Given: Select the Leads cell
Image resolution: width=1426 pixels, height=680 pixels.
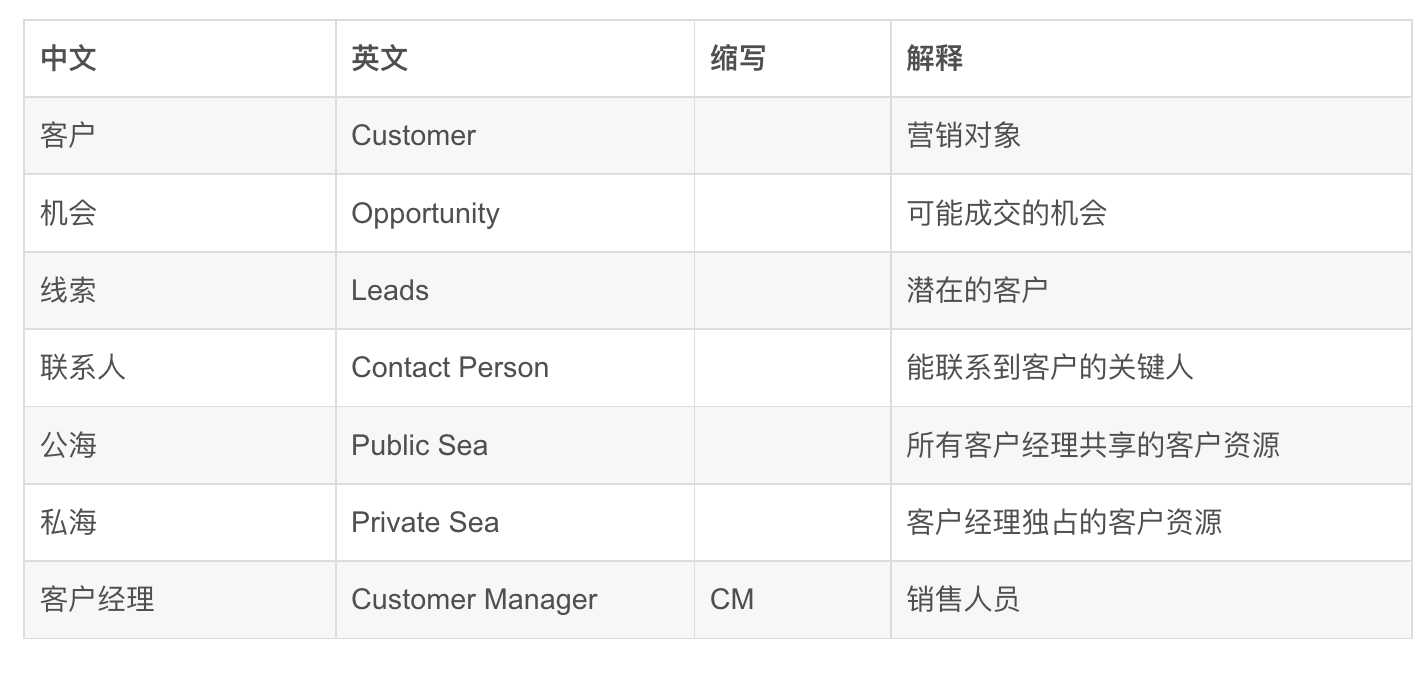Looking at the screenshot, I should (x=515, y=290).
